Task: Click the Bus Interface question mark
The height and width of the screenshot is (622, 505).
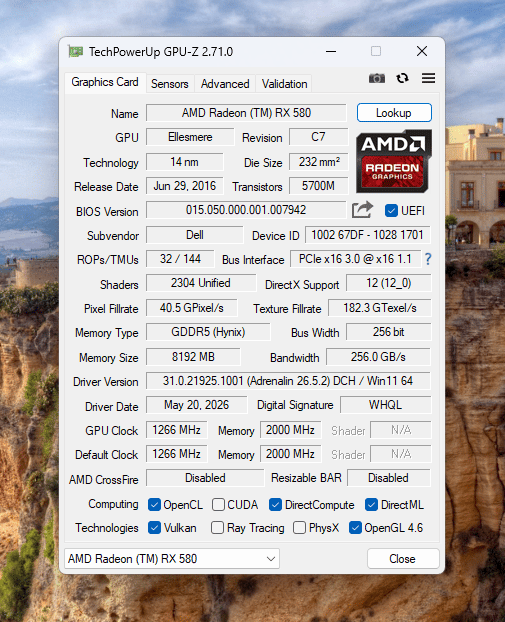Action: coord(428,259)
